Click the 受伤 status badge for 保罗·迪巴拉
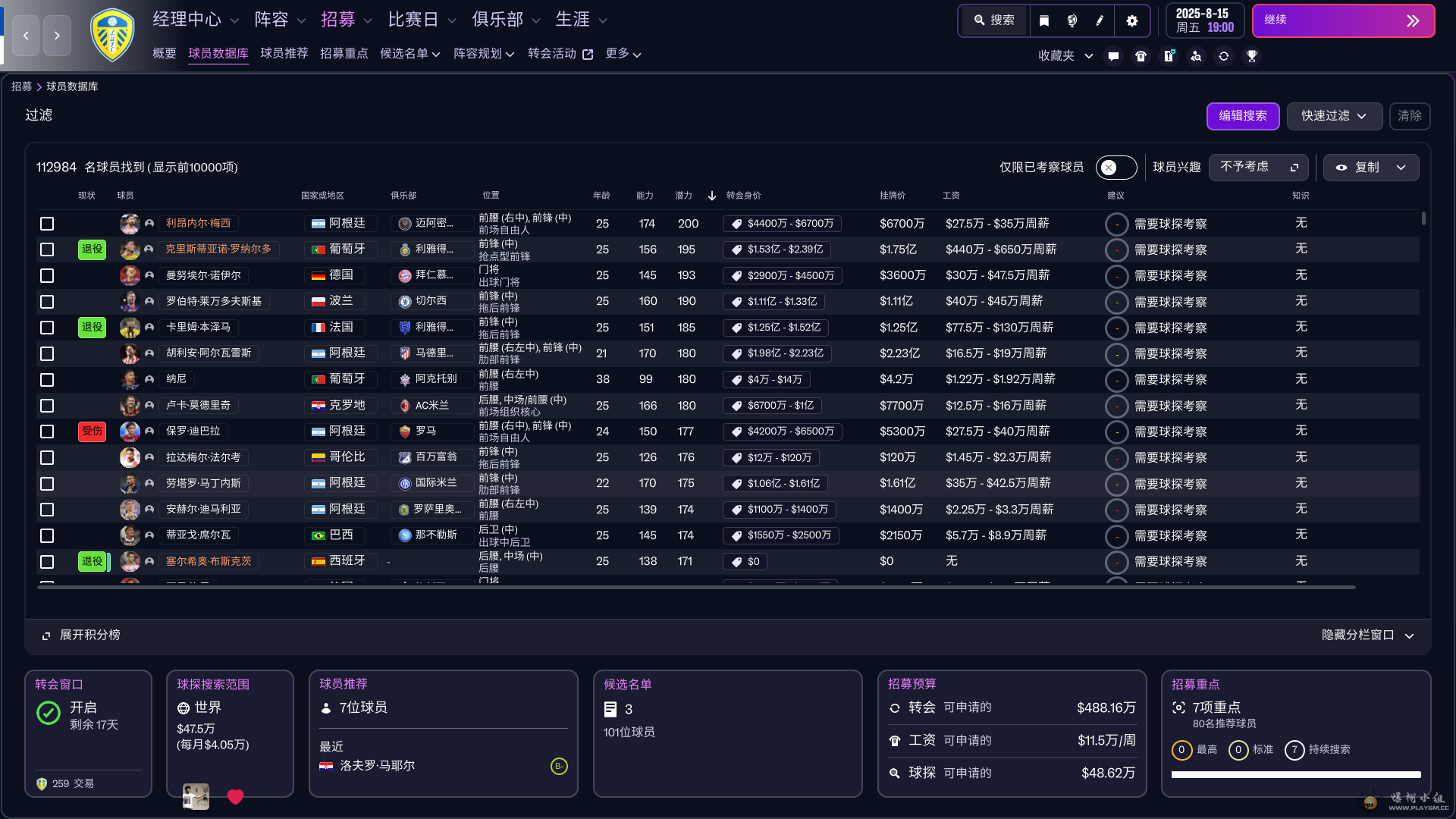 coord(92,431)
